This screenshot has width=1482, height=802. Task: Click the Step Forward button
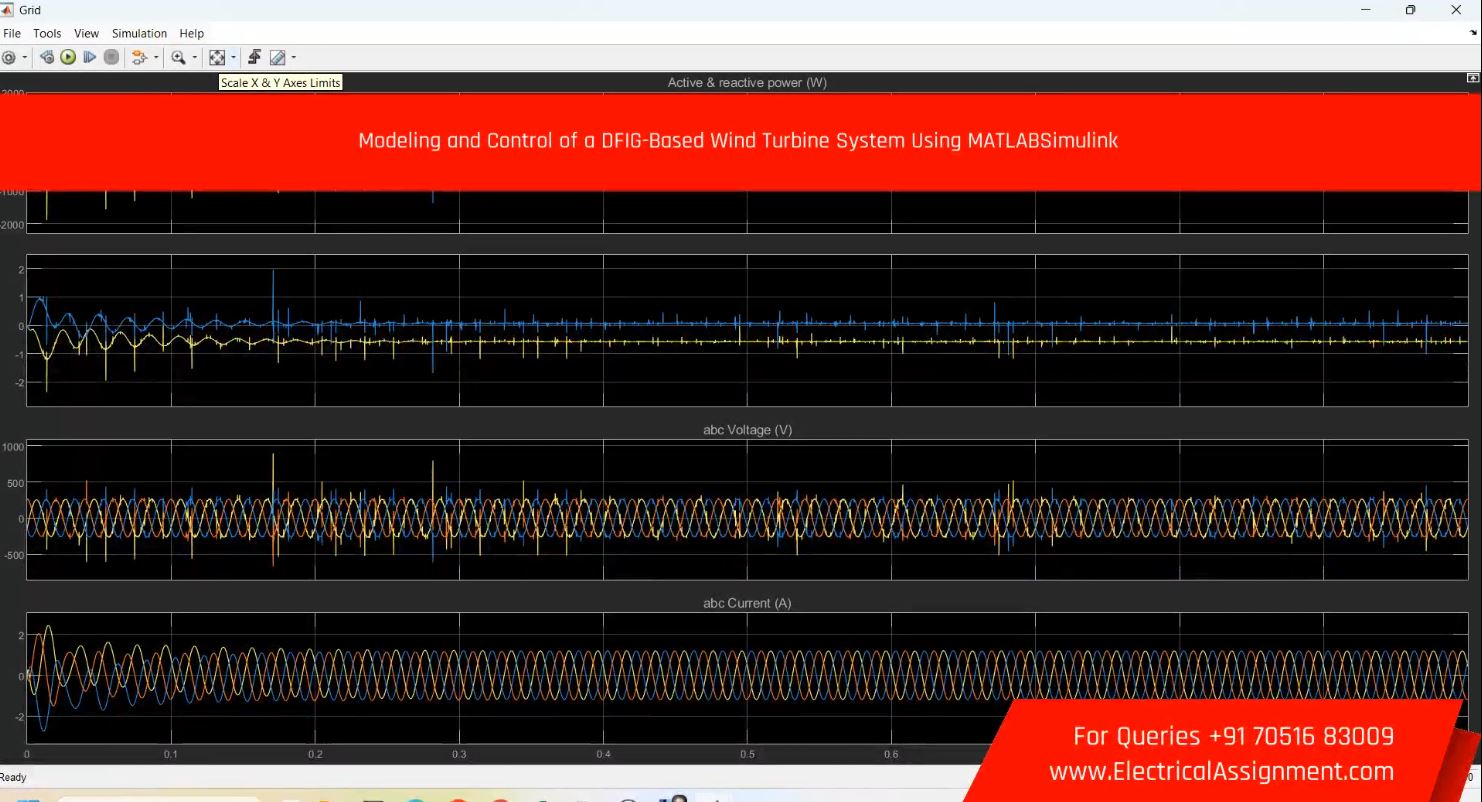pos(90,58)
